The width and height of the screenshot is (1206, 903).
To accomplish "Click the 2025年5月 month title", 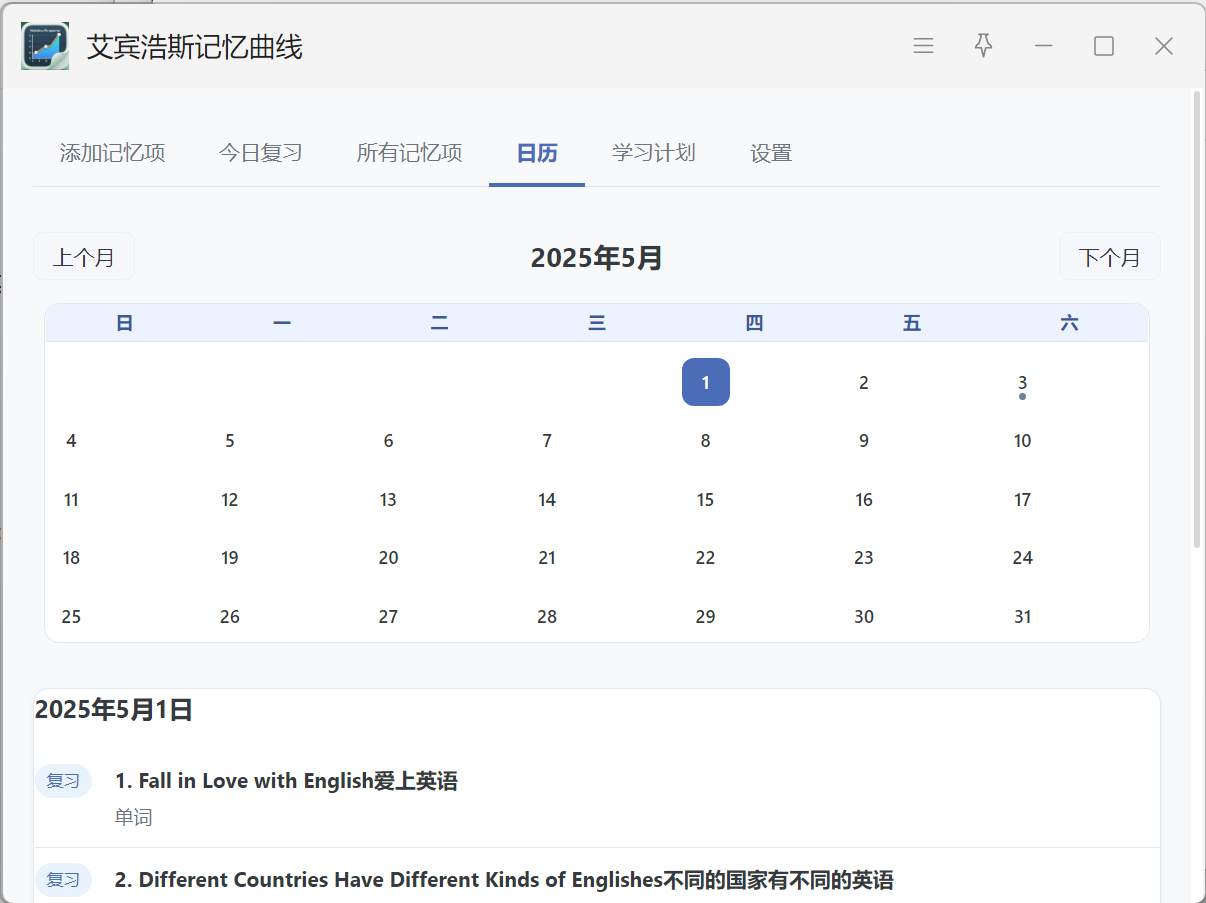I will point(597,258).
